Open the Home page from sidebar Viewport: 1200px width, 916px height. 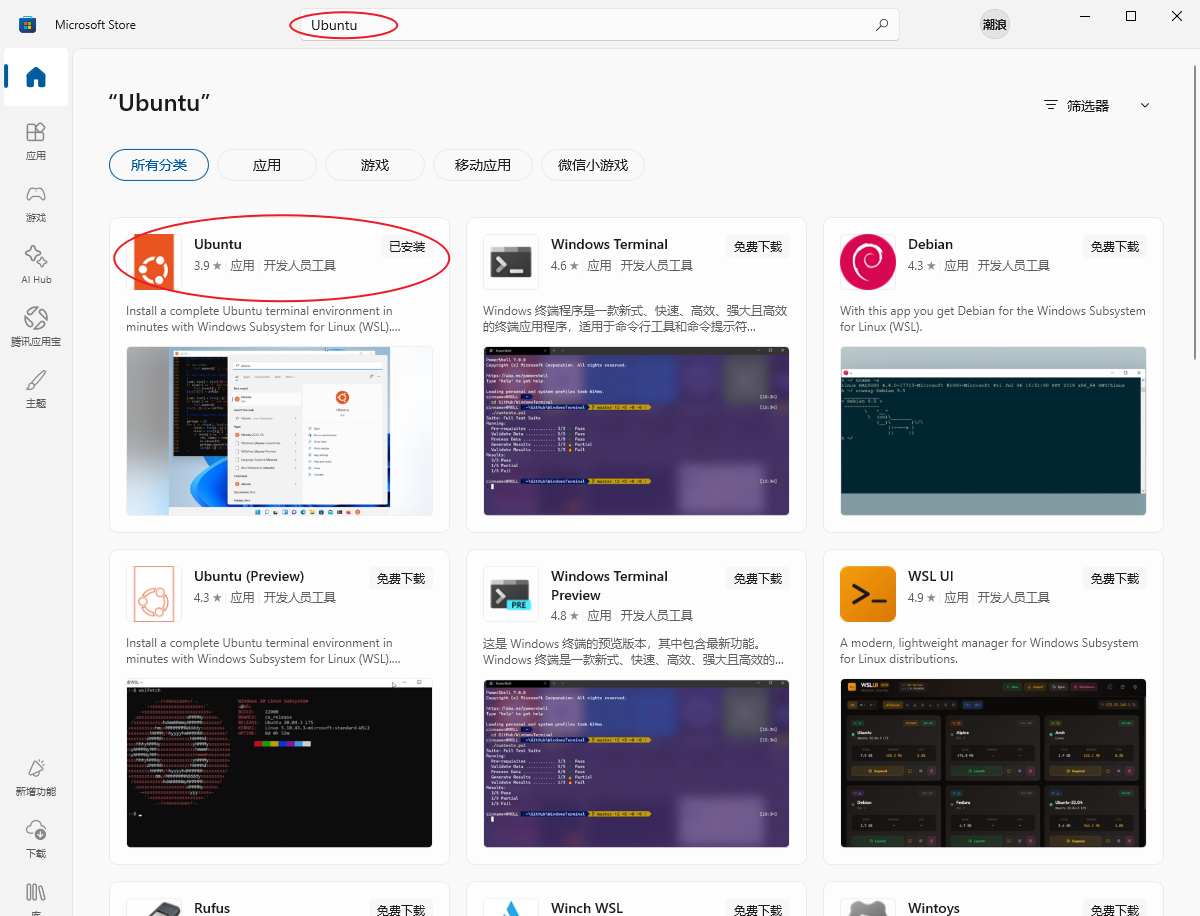pyautogui.click(x=36, y=77)
